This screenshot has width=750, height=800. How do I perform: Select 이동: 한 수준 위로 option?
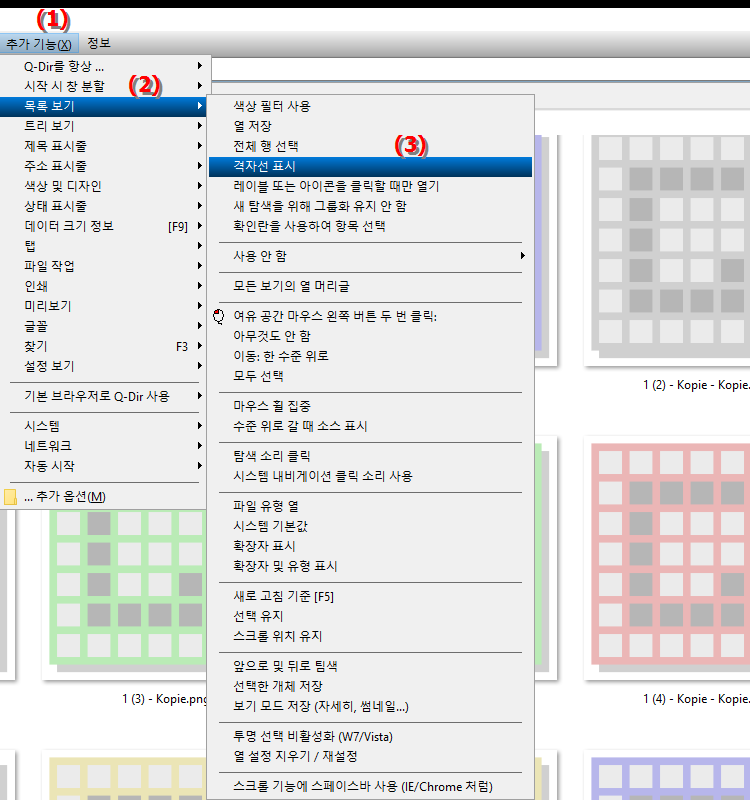click(x=370, y=356)
